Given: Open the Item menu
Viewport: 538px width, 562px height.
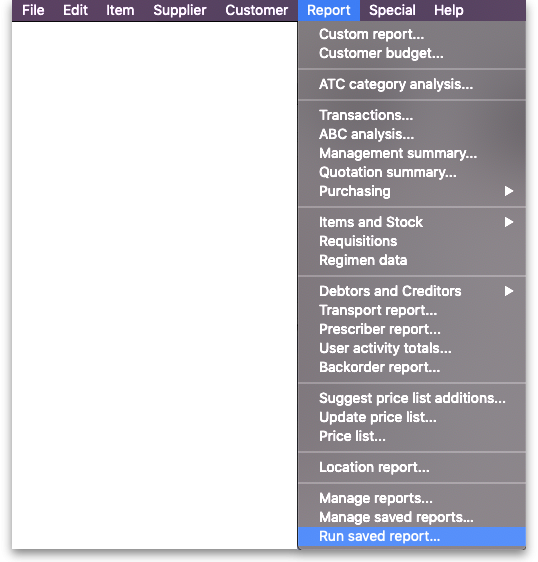Looking at the screenshot, I should click(120, 10).
